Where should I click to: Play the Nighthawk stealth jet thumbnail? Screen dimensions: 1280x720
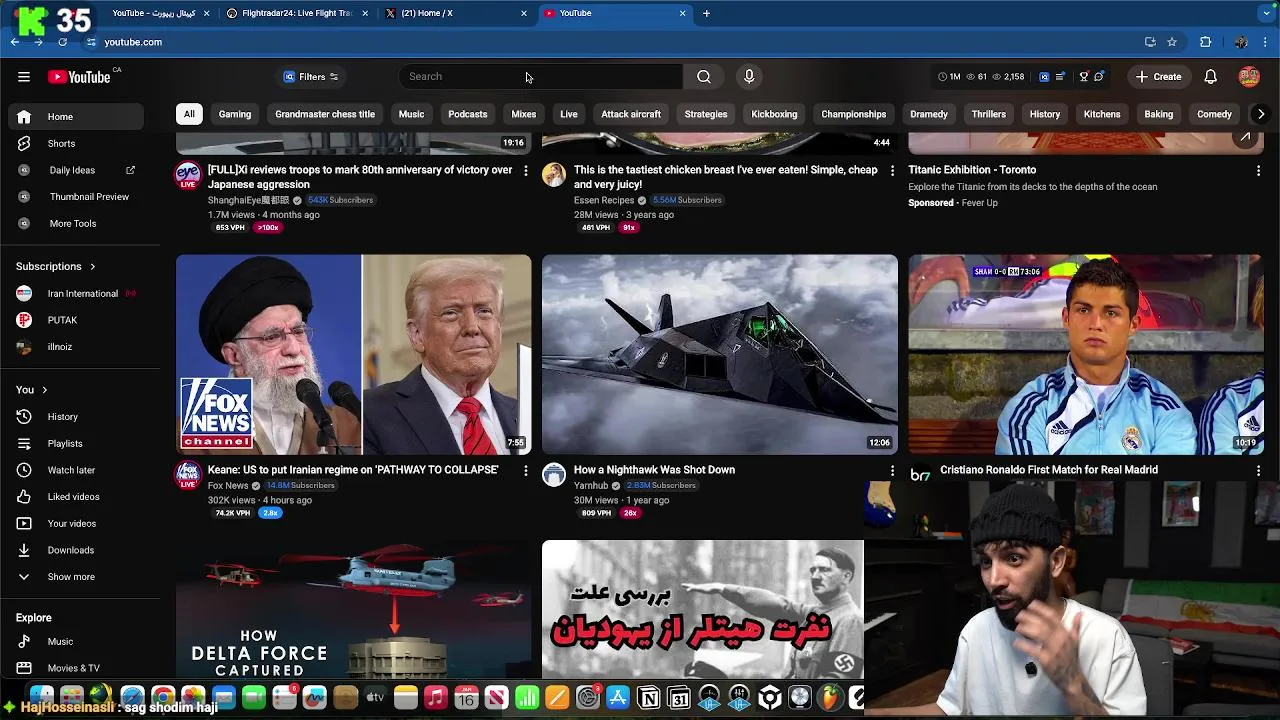tap(720, 354)
